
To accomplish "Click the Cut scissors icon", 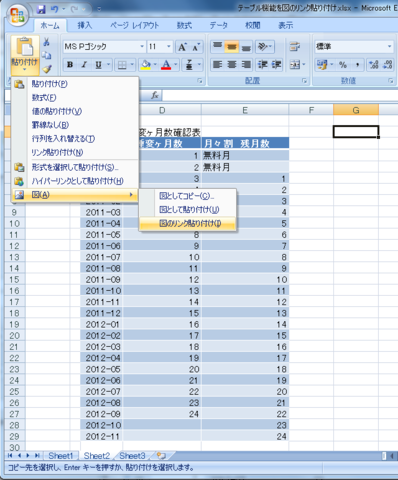I will click(x=46, y=42).
